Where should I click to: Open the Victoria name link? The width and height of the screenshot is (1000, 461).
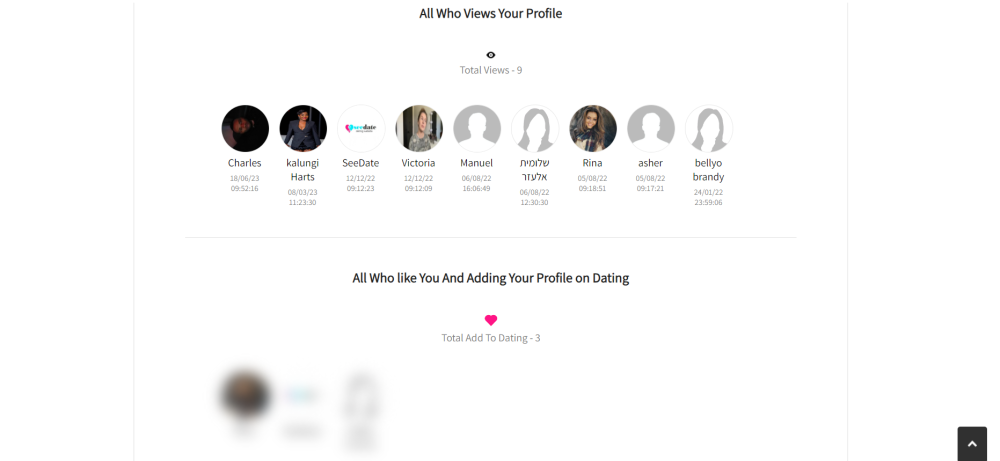(418, 163)
